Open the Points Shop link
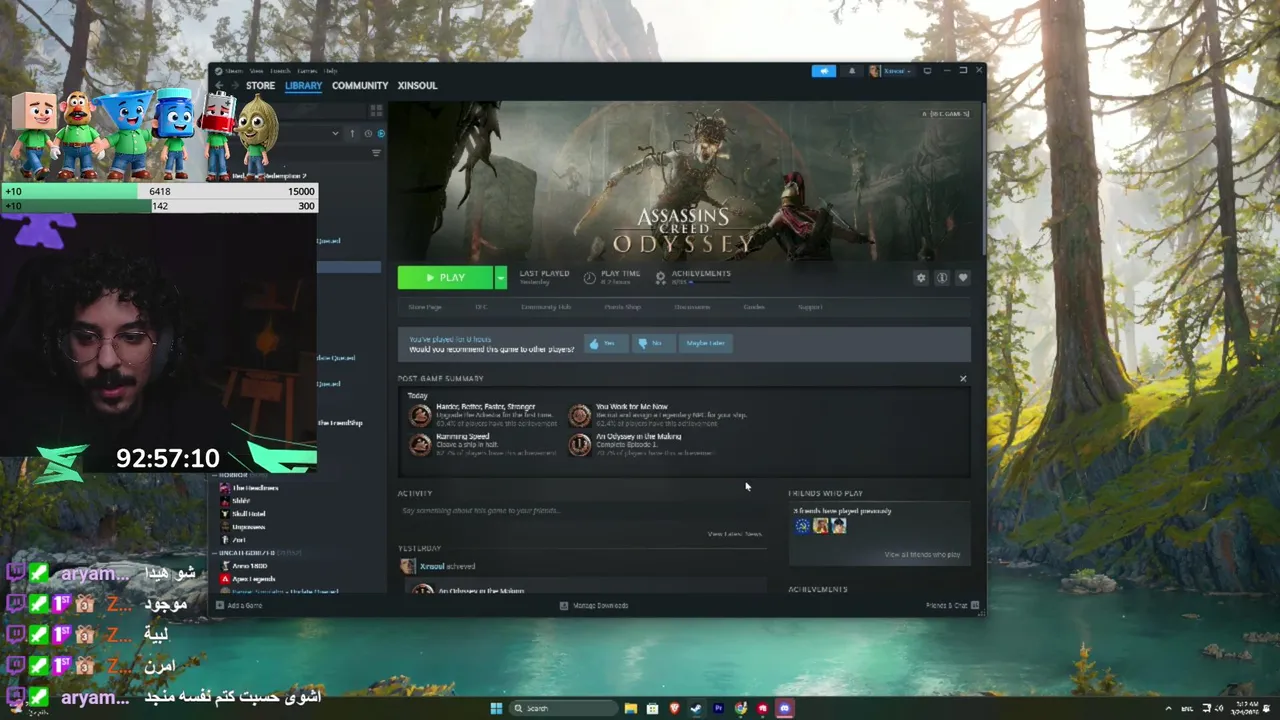The height and width of the screenshot is (720, 1280). click(623, 307)
